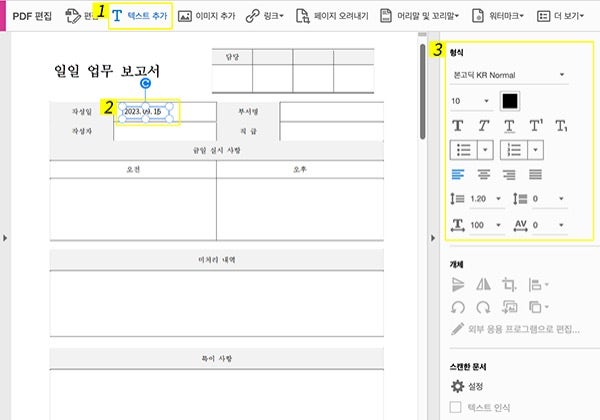Select the 텍스트 추가 tool
This screenshot has width=600, height=420.
pos(140,16)
